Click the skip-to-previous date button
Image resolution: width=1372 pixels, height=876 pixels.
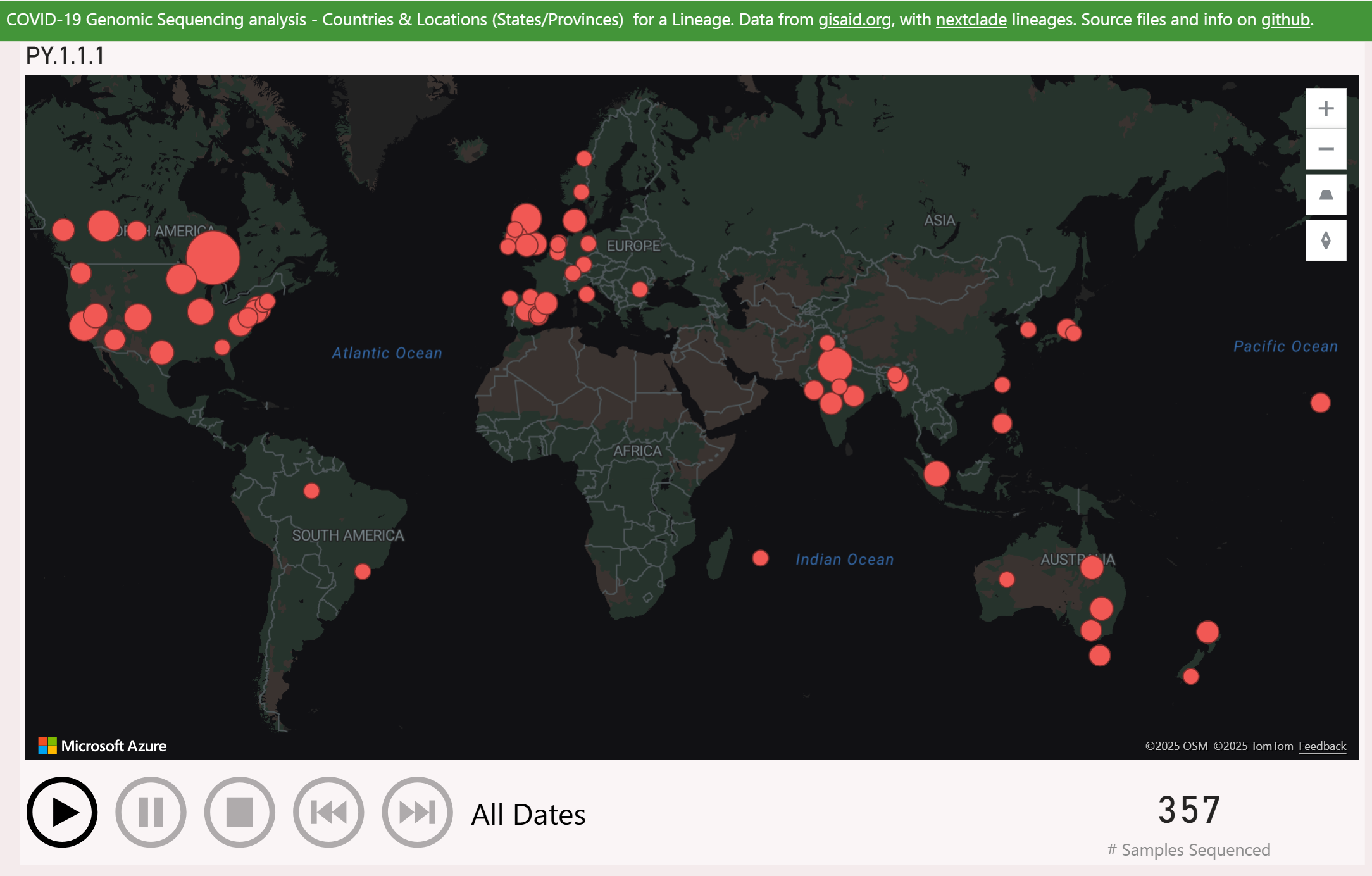(x=328, y=812)
